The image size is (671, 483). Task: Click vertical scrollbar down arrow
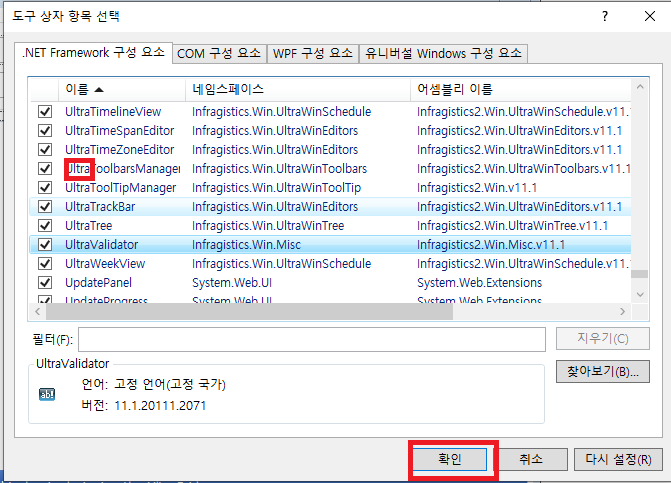click(x=640, y=294)
